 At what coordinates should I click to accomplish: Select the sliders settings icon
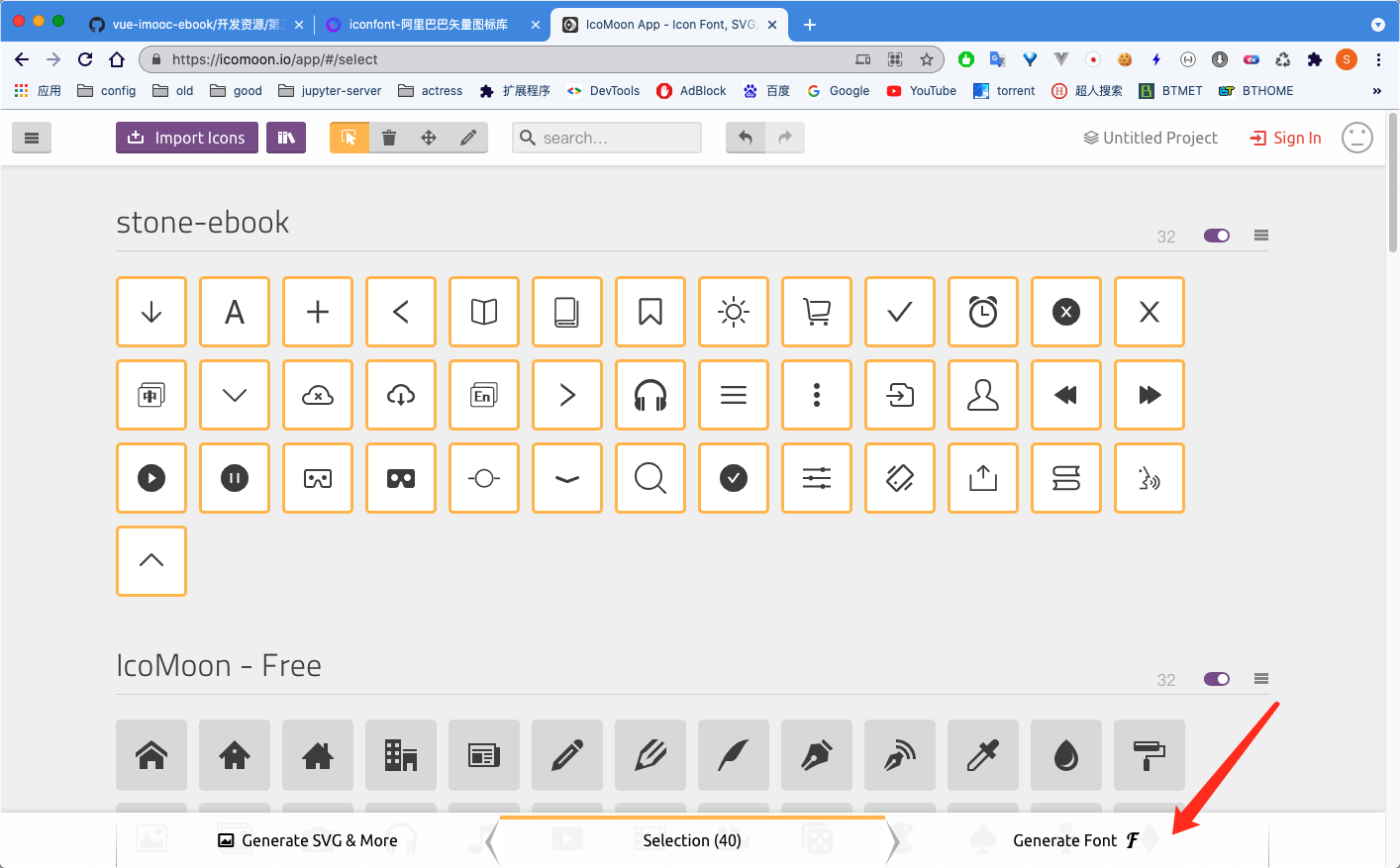(x=817, y=478)
